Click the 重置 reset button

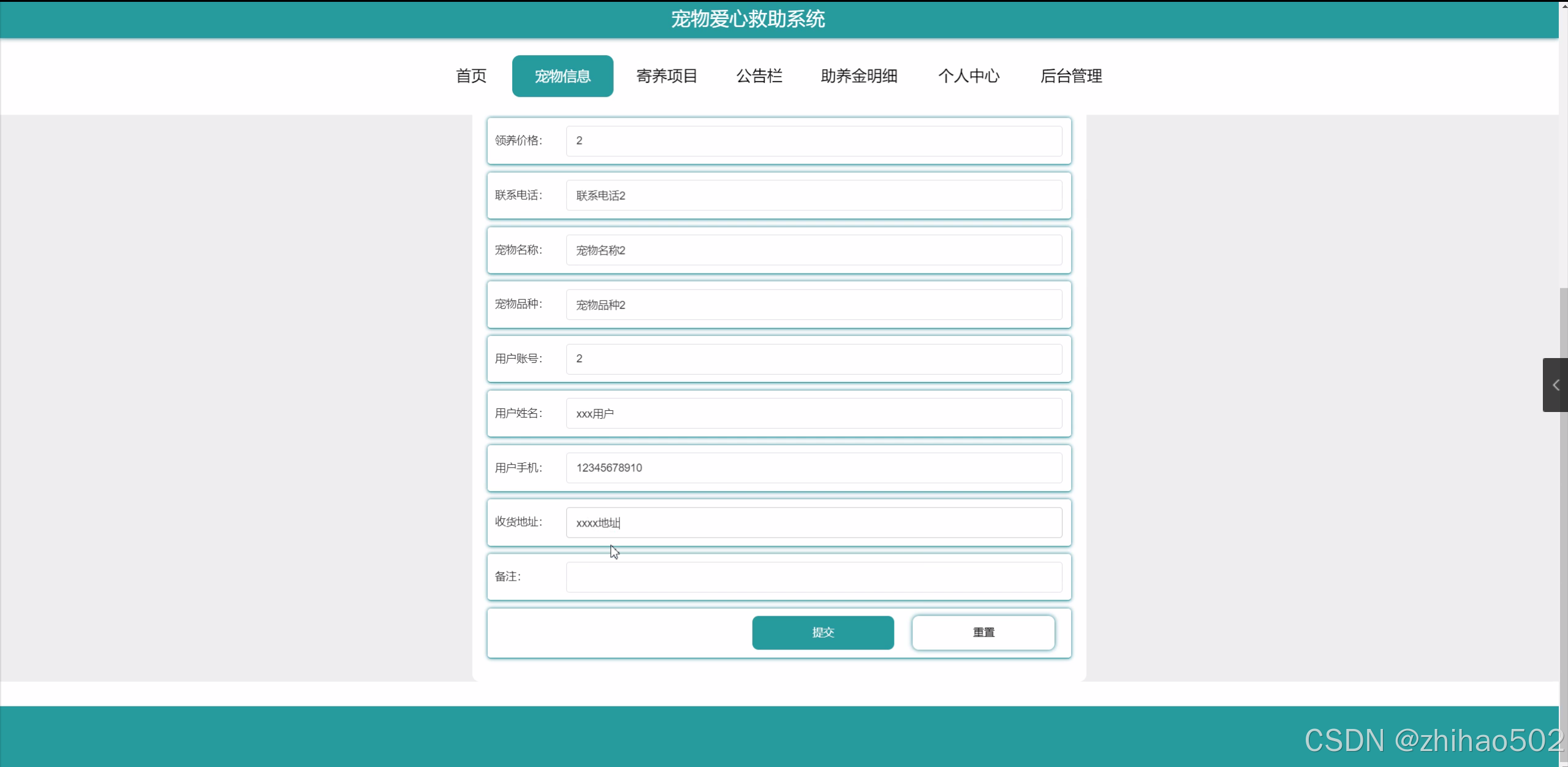(x=983, y=632)
